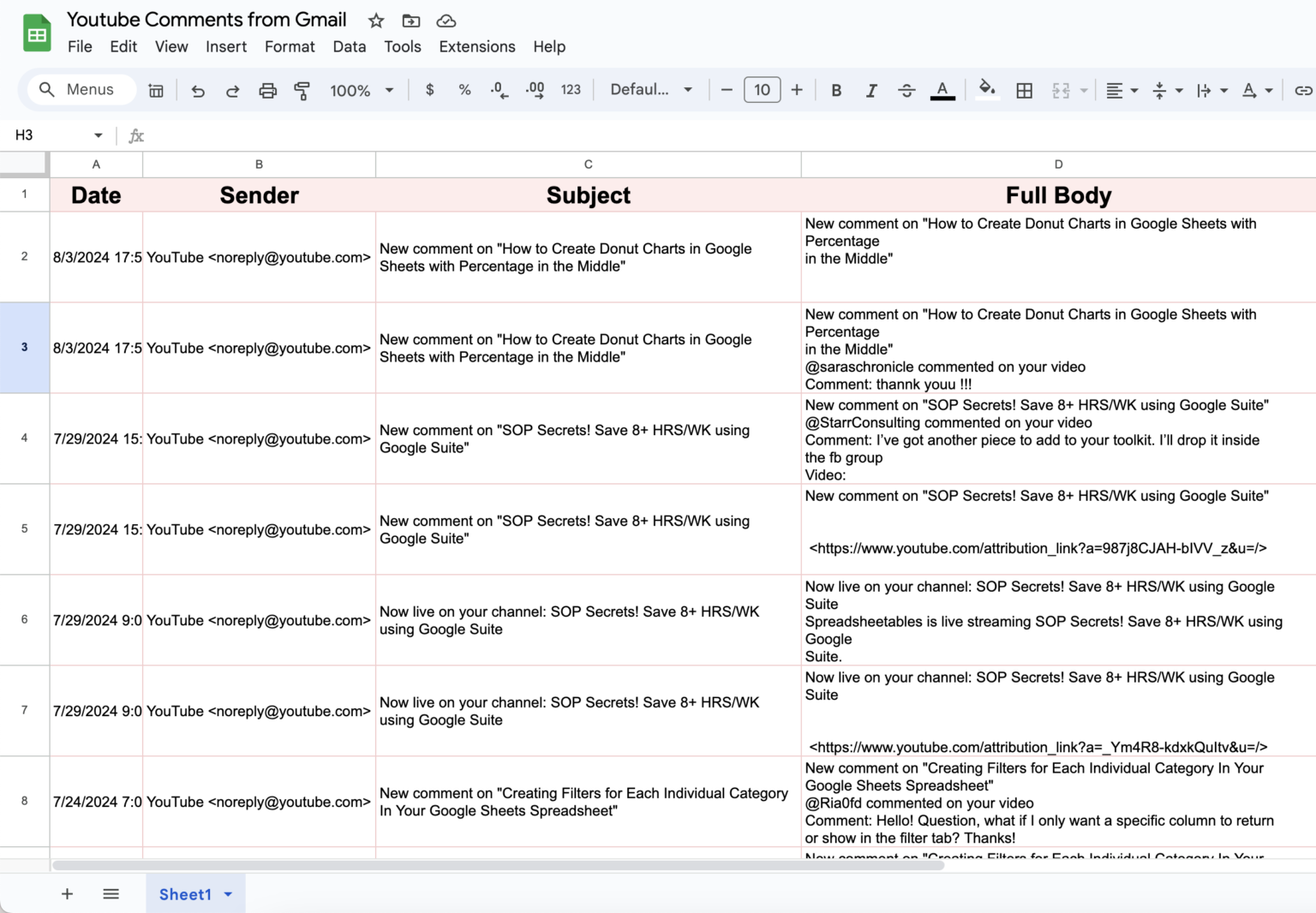The height and width of the screenshot is (913, 1316).
Task: Apply strikethrough formatting
Action: coord(906,89)
